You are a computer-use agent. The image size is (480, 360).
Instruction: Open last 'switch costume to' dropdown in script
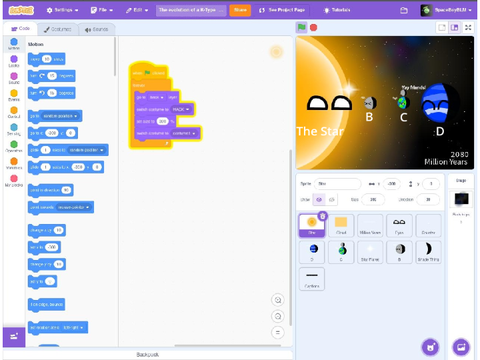point(184,133)
